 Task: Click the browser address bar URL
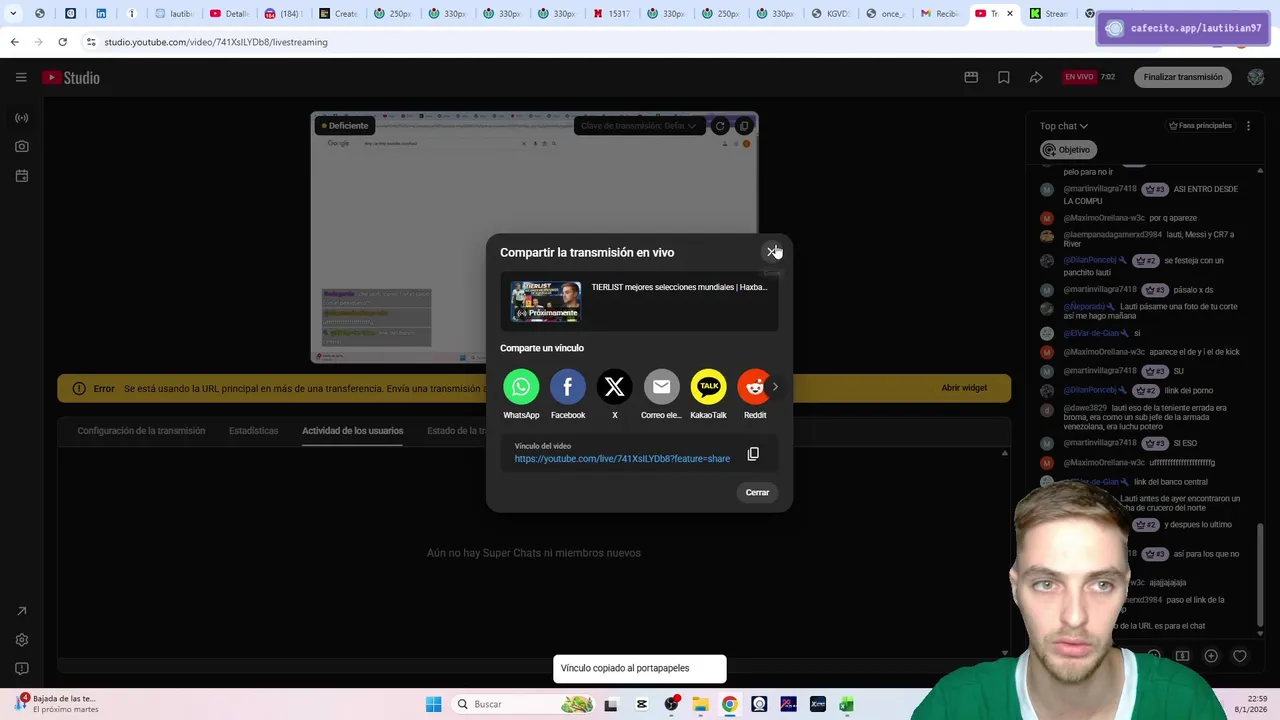[x=216, y=42]
